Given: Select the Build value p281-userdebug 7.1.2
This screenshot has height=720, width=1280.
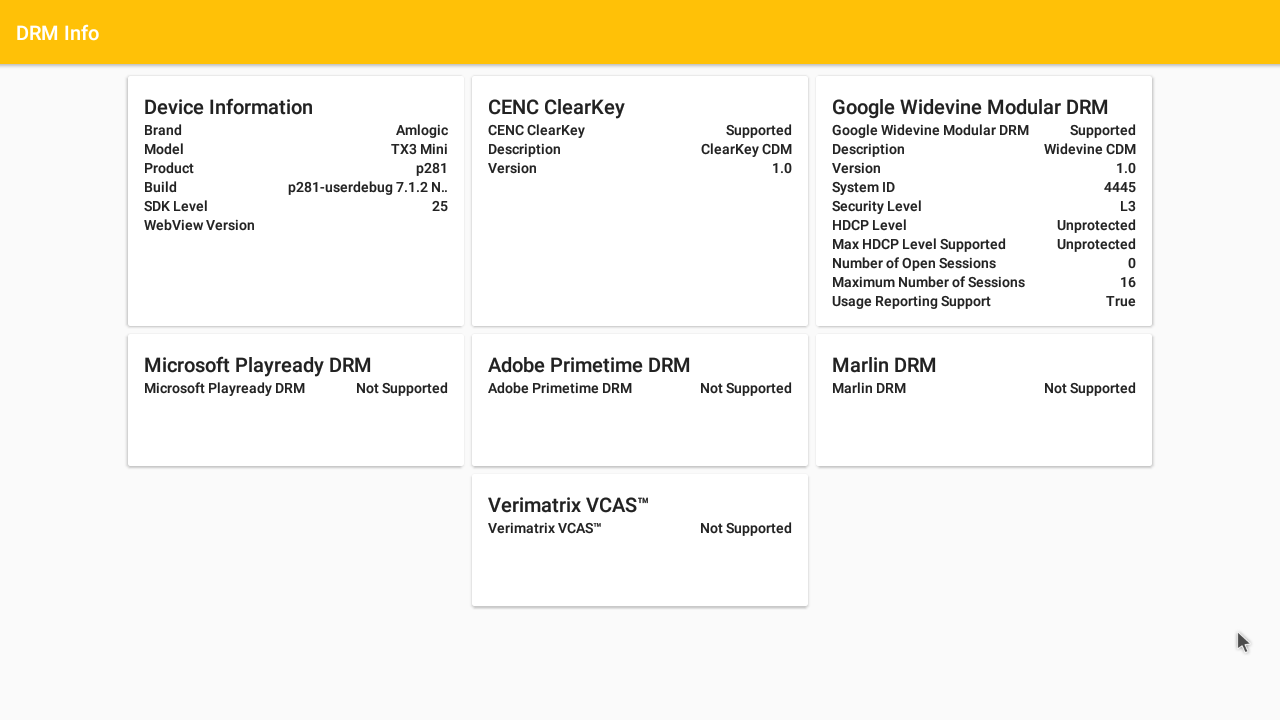Looking at the screenshot, I should pyautogui.click(x=368, y=187).
